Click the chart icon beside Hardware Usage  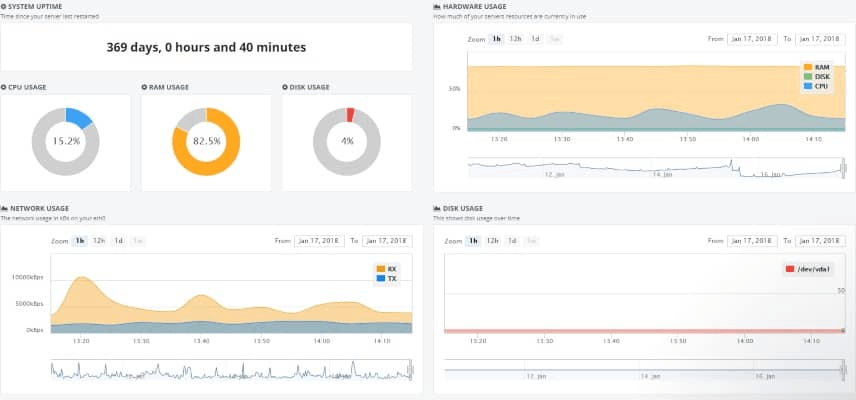437,7
